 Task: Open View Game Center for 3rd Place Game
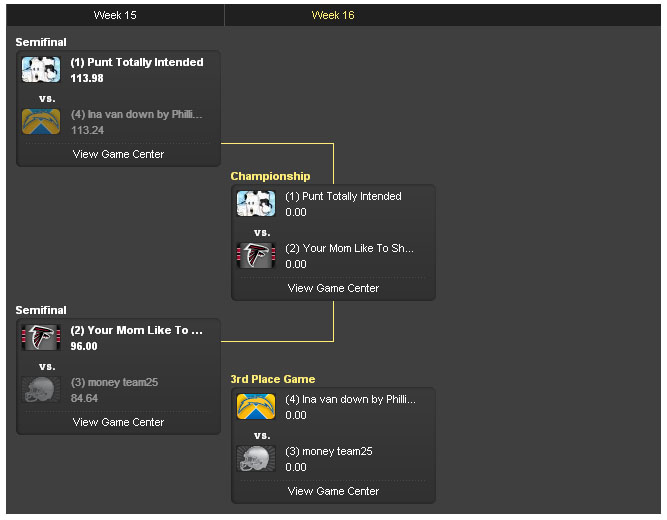click(333, 491)
